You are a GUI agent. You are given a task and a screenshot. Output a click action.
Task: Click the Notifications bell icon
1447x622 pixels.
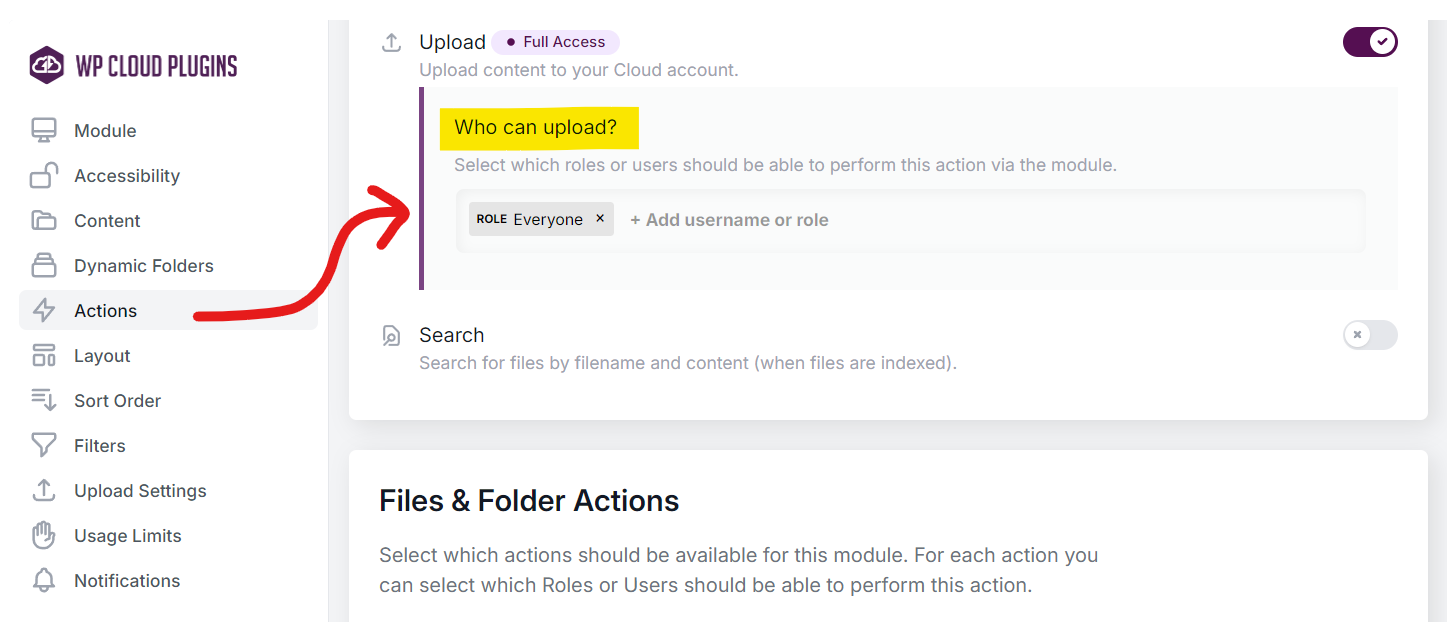click(x=44, y=581)
